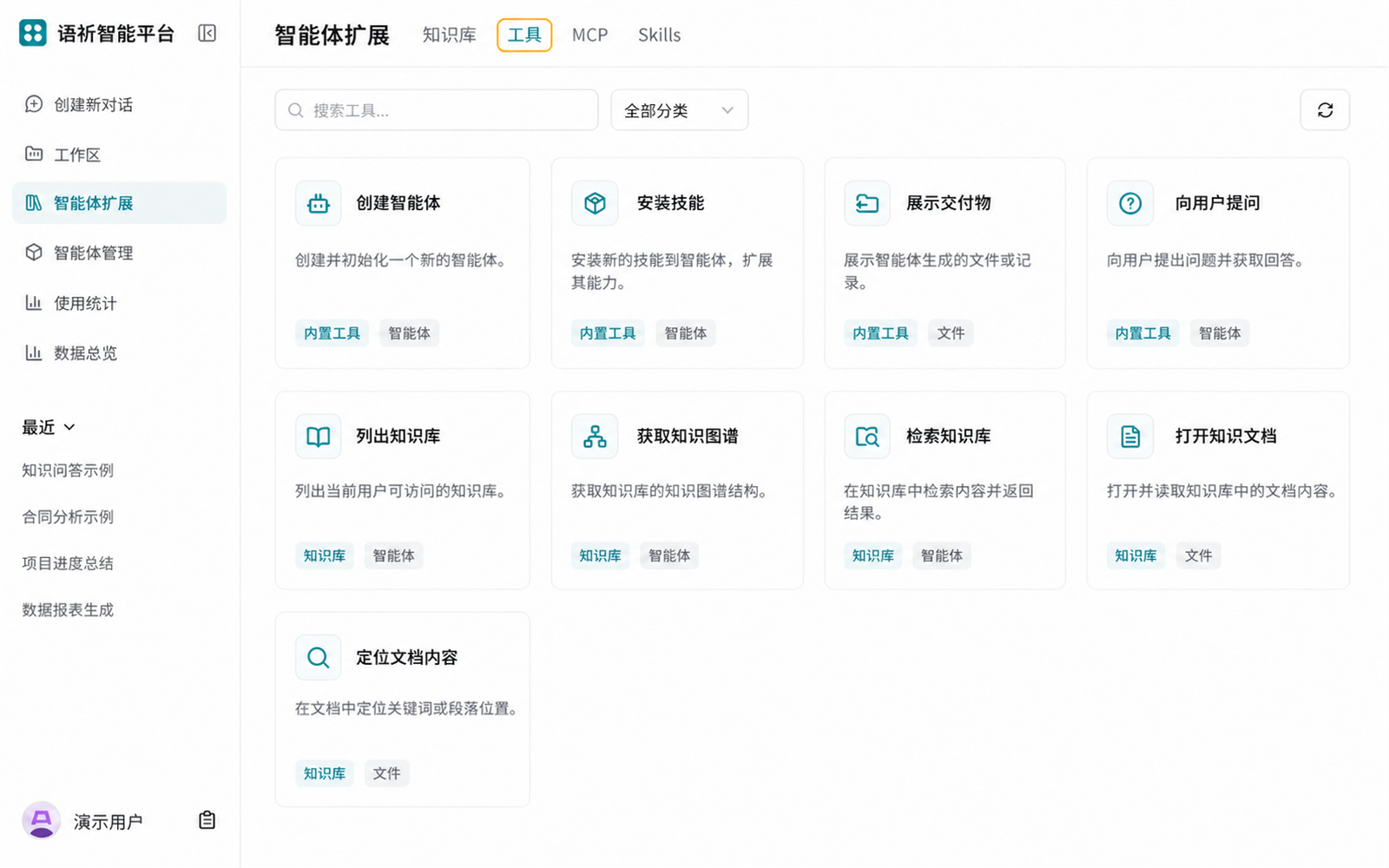Click the box icon on the 安装技能 card
This screenshot has height=868, width=1389.
point(595,203)
